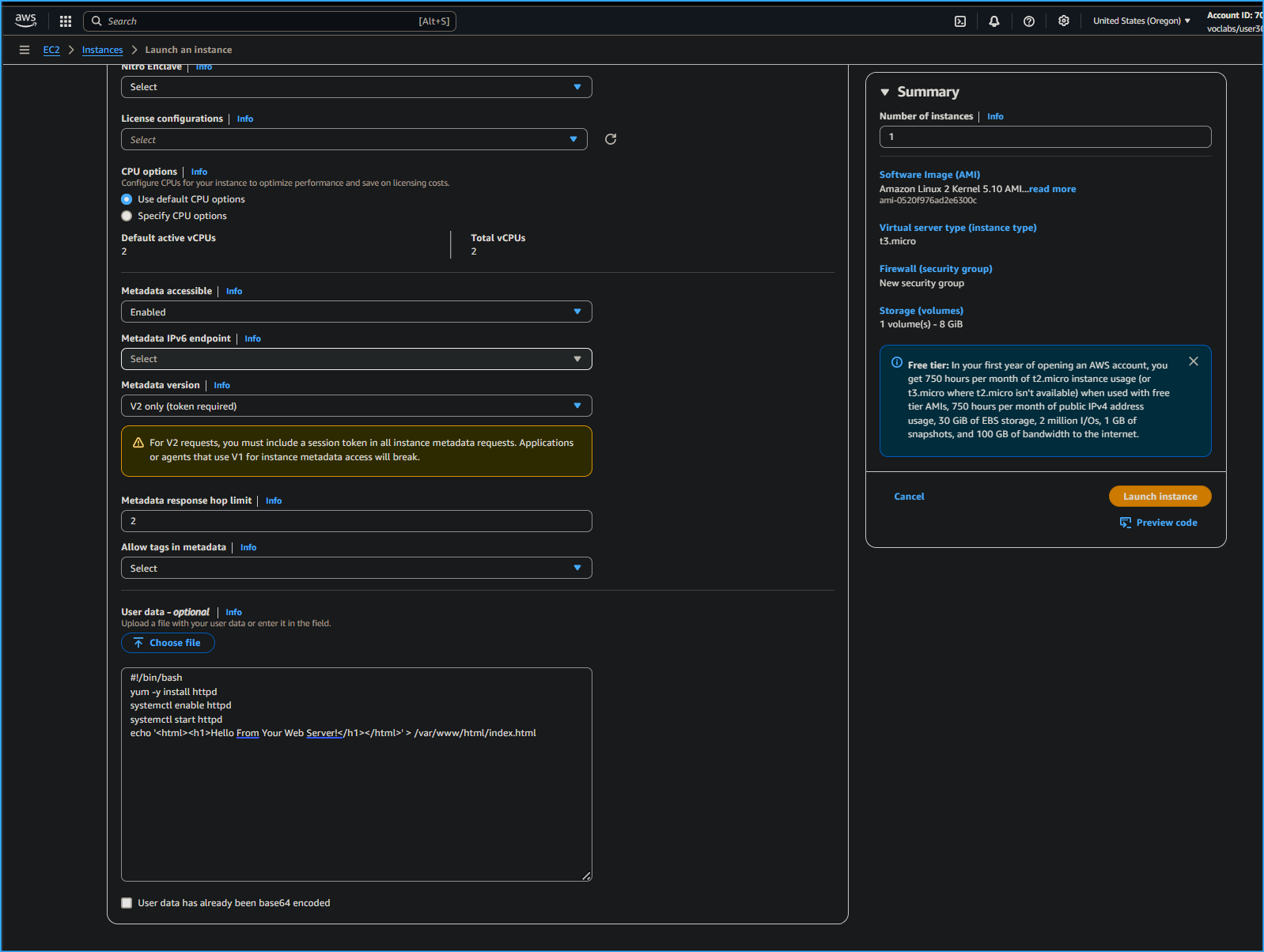Open Info for User data
Screen dimensions: 1264x952
[233, 612]
